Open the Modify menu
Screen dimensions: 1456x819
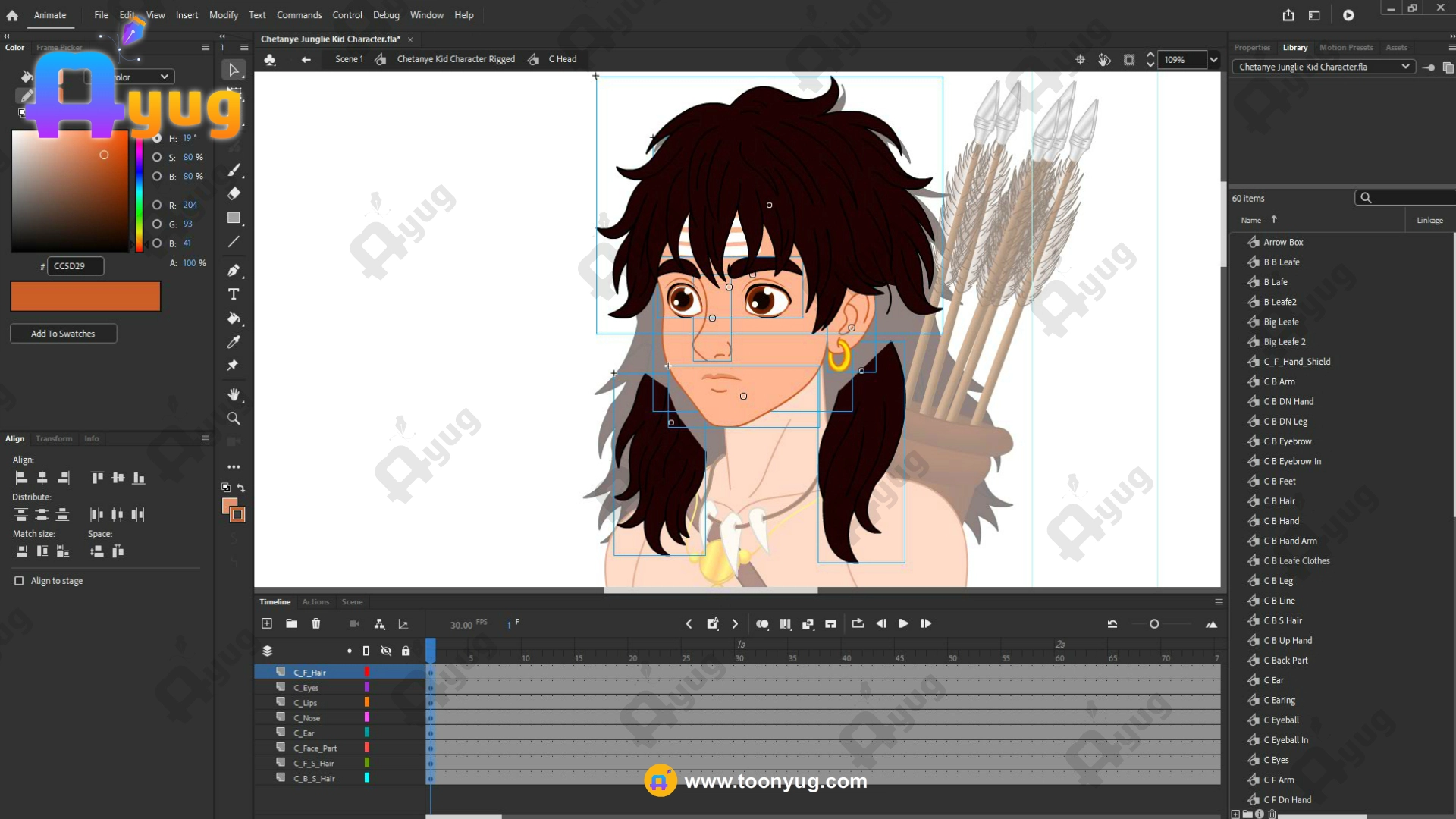(x=223, y=15)
